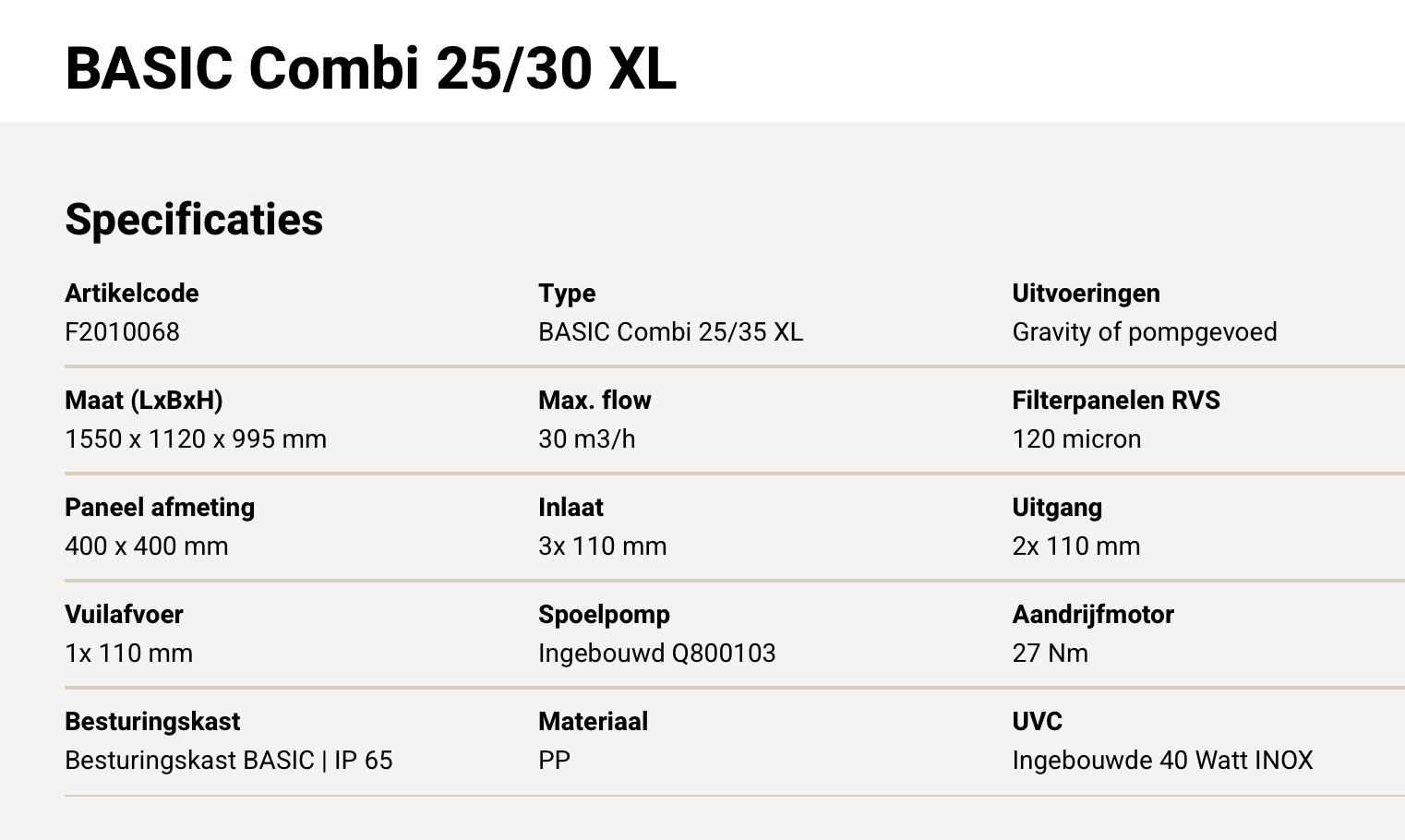
Task: Select the article code F2010068
Action: (x=122, y=332)
